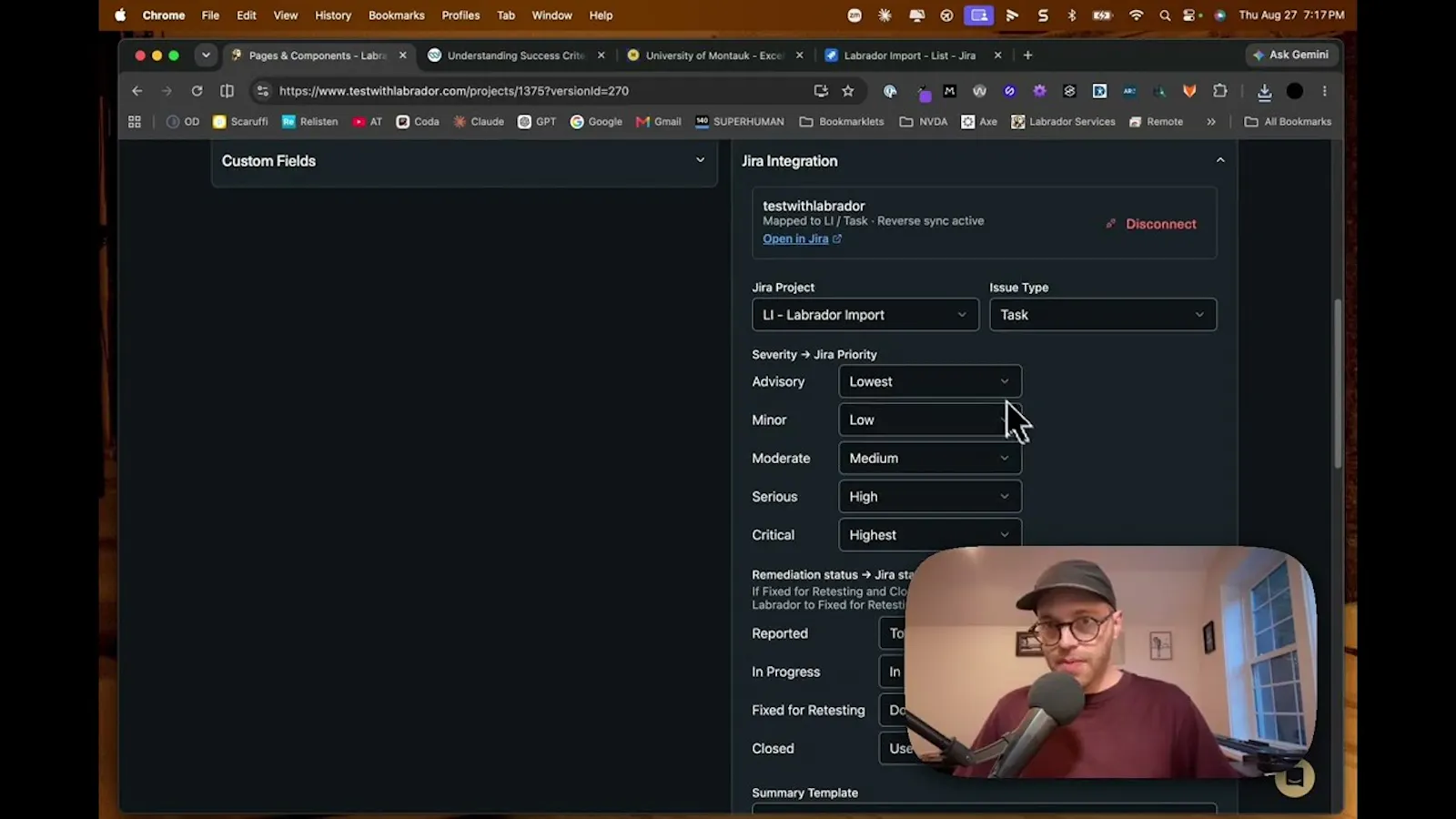Switch to the University of Montauk tab
The image size is (1456, 819).
(x=715, y=56)
